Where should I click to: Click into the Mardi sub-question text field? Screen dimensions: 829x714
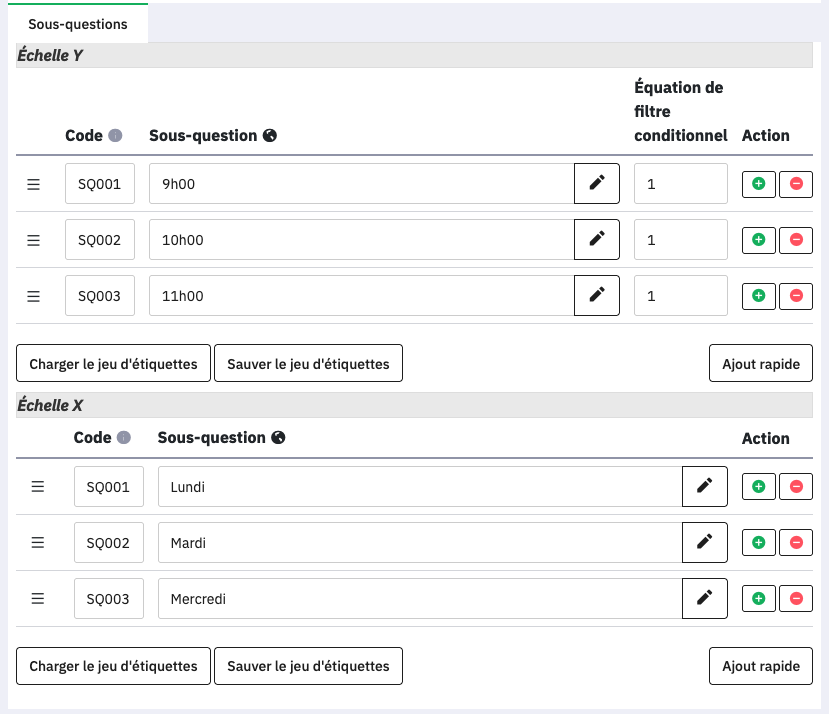point(419,542)
